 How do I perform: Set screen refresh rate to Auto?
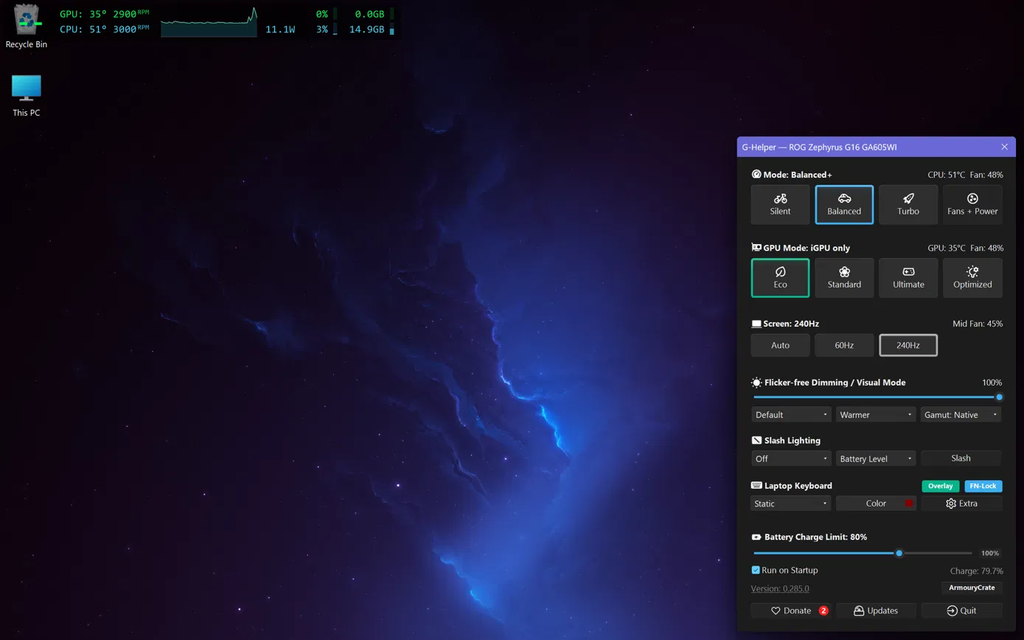point(780,345)
